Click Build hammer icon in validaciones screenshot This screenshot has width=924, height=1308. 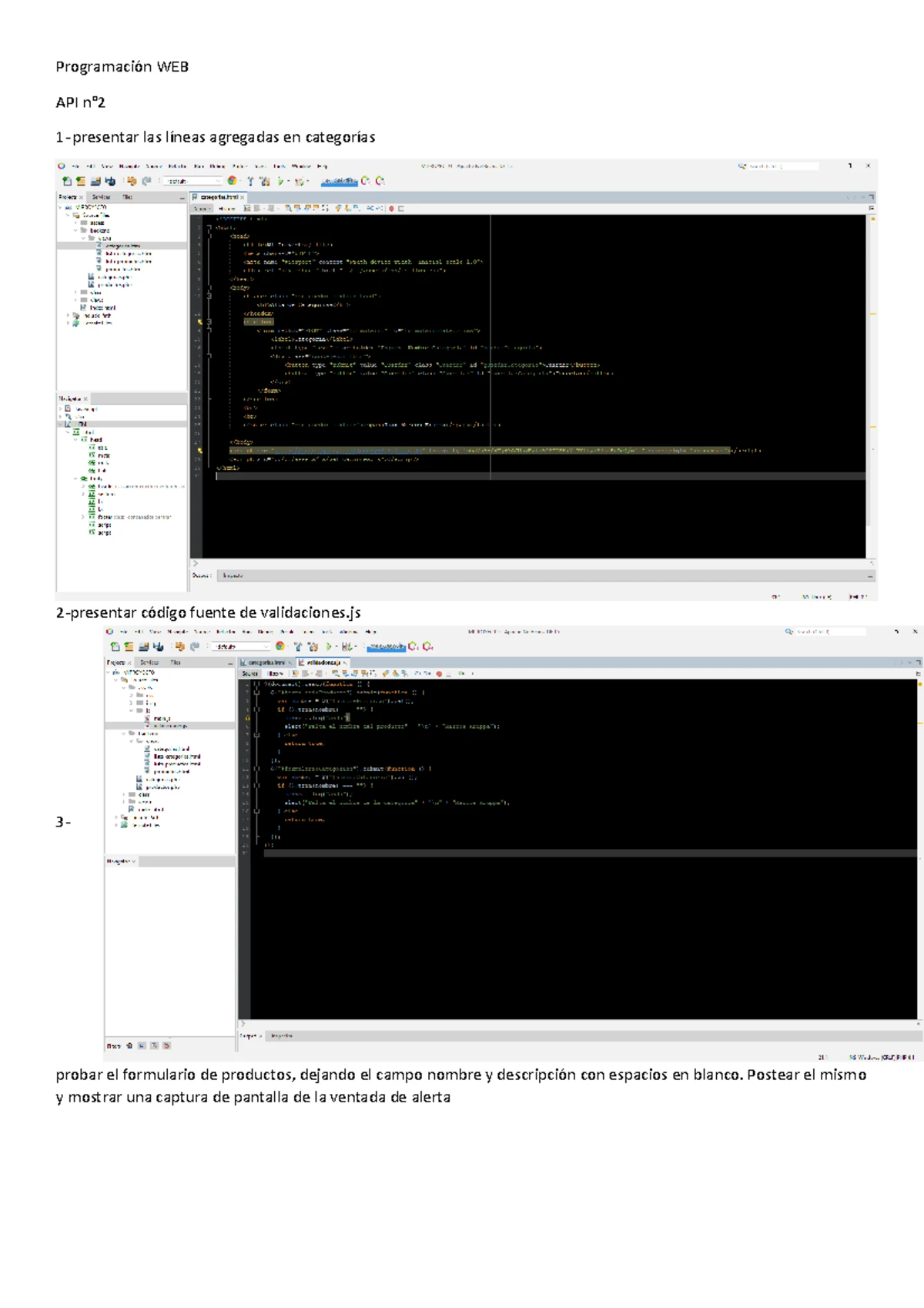point(298,646)
